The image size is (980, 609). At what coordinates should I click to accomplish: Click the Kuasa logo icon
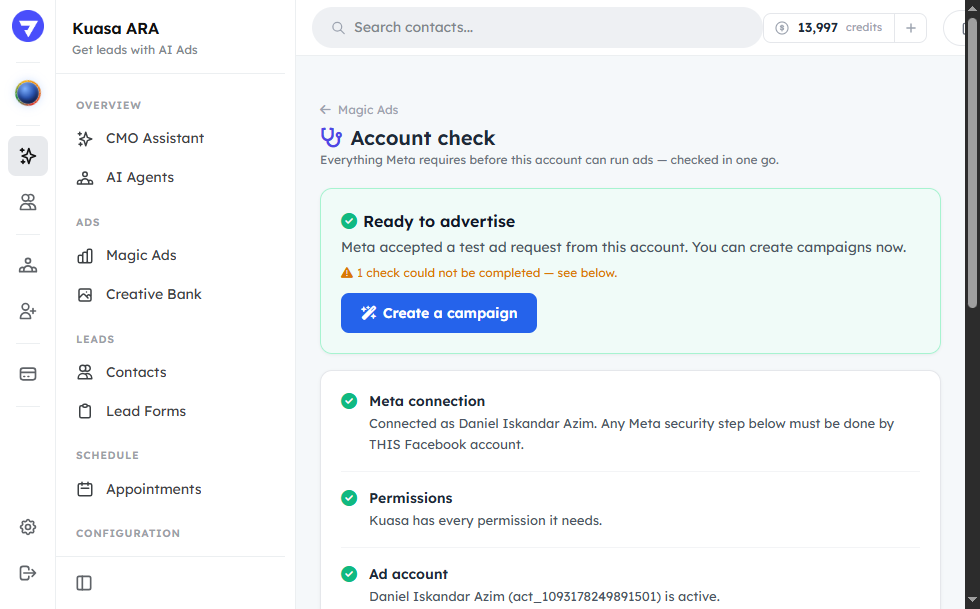point(28,27)
